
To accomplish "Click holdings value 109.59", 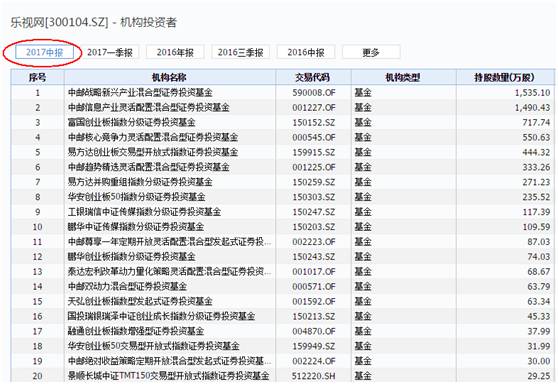I will [x=536, y=227].
